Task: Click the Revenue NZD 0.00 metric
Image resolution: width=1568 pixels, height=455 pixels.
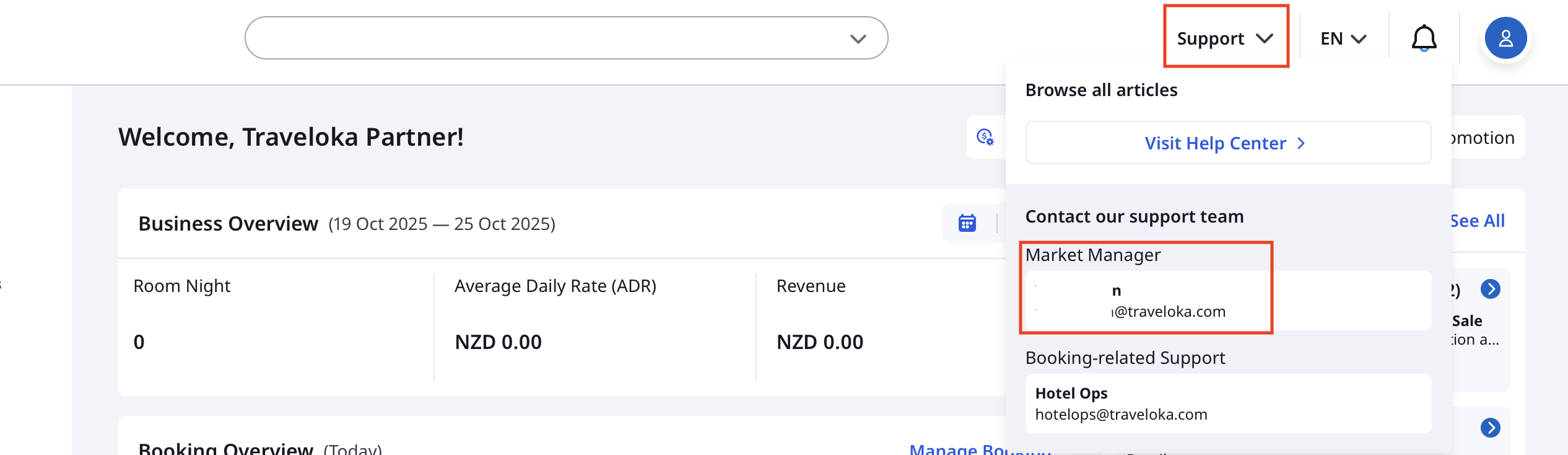Action: [x=820, y=342]
